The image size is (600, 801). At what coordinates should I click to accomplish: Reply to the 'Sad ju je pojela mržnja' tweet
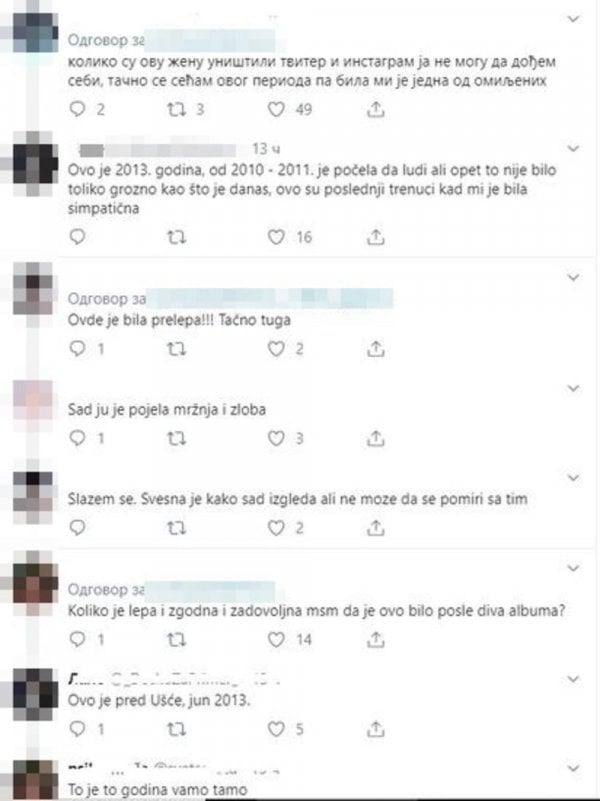pos(77,438)
